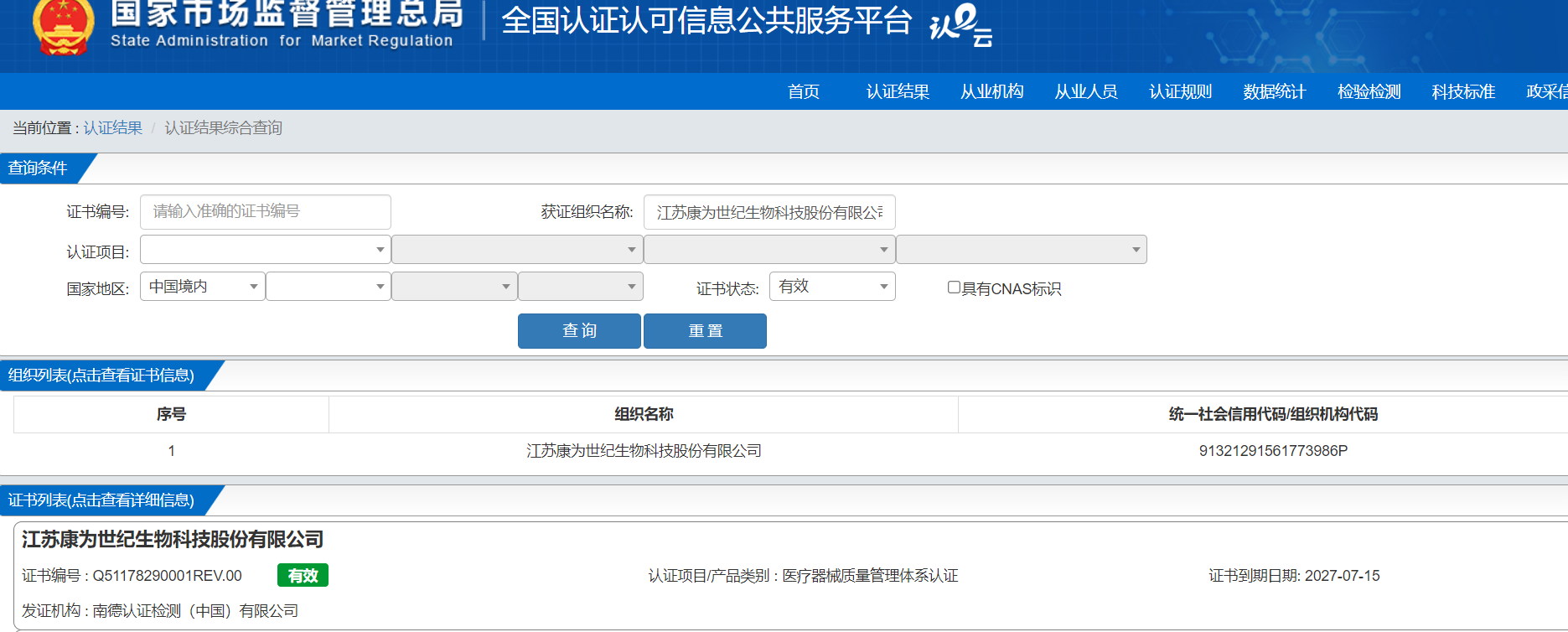Open the third 认证项目 dropdown
1568x632 pixels.
click(x=769, y=250)
